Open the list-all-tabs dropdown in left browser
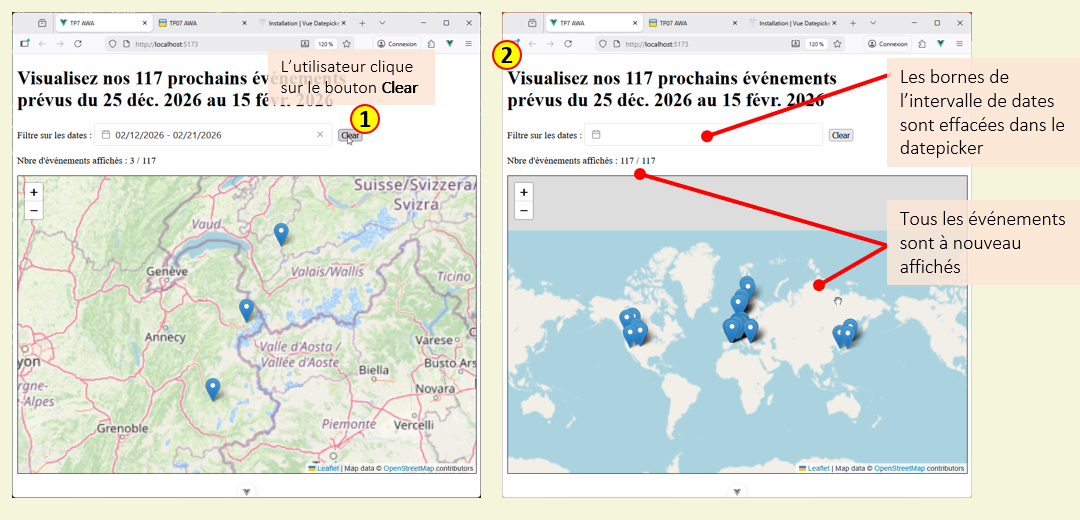The width and height of the screenshot is (1080, 520). 383,23
